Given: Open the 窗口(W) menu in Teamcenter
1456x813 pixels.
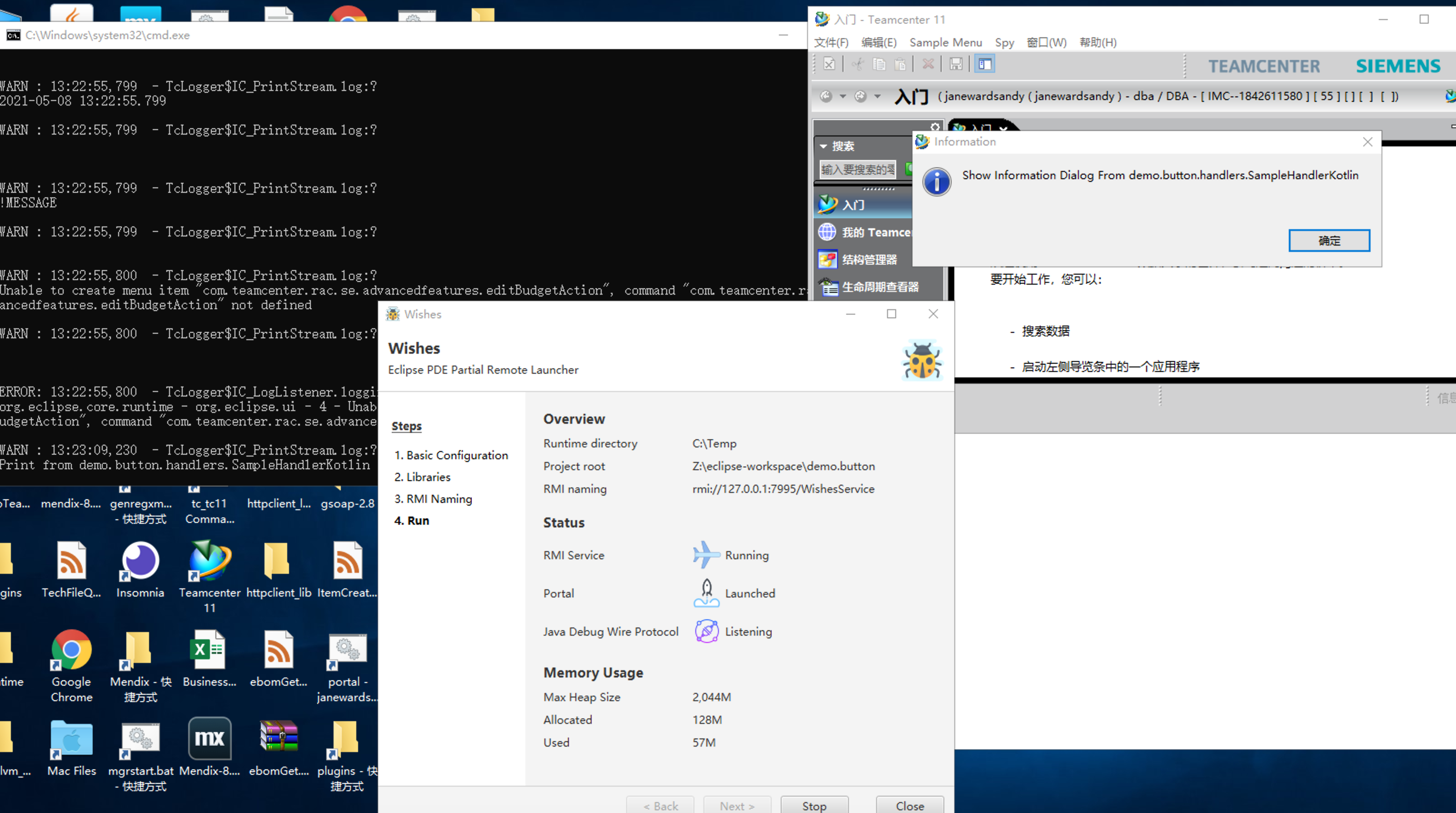Looking at the screenshot, I should tap(1046, 42).
